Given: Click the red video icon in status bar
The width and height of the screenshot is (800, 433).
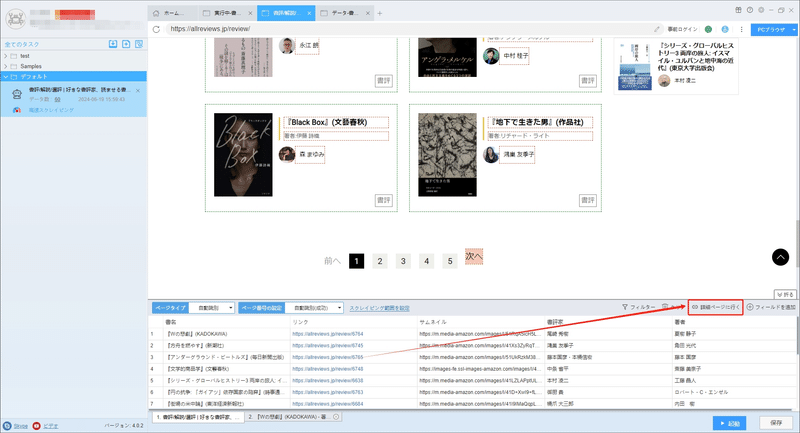Looking at the screenshot, I should click(x=36, y=426).
